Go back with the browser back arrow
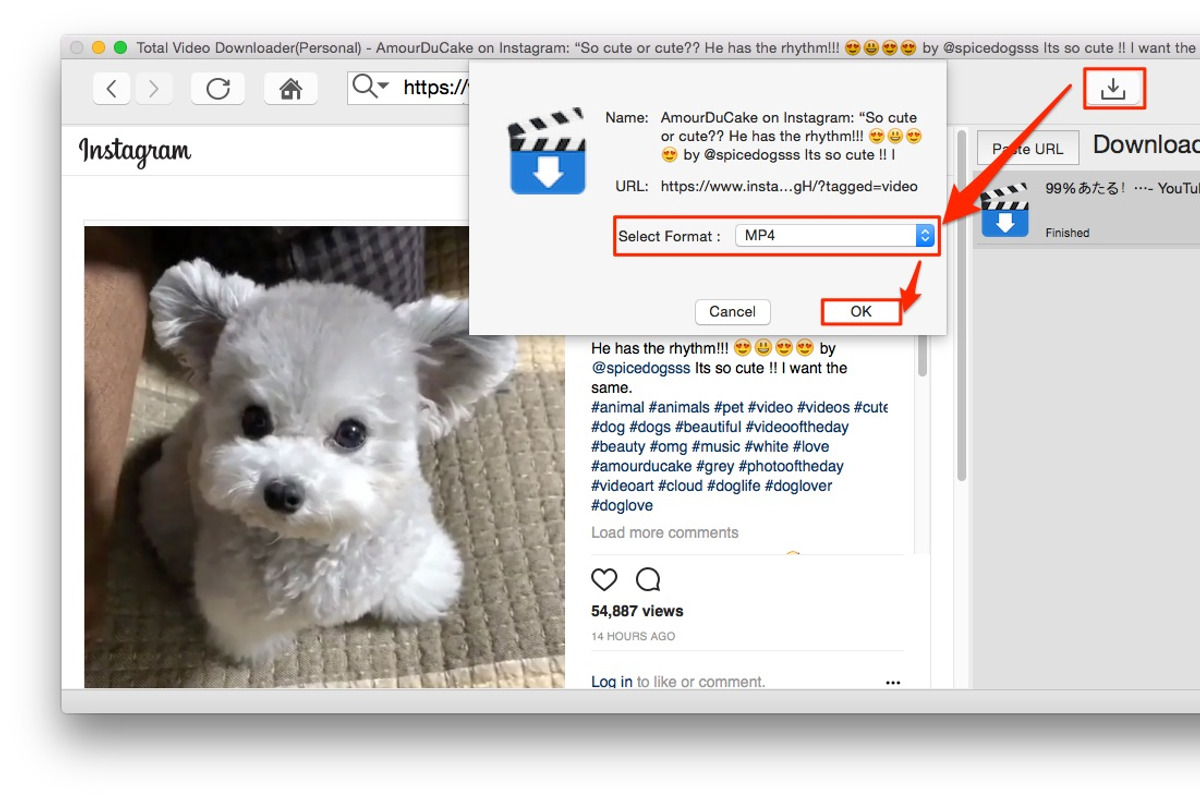Viewport: 1200px width, 800px height. 111,89
